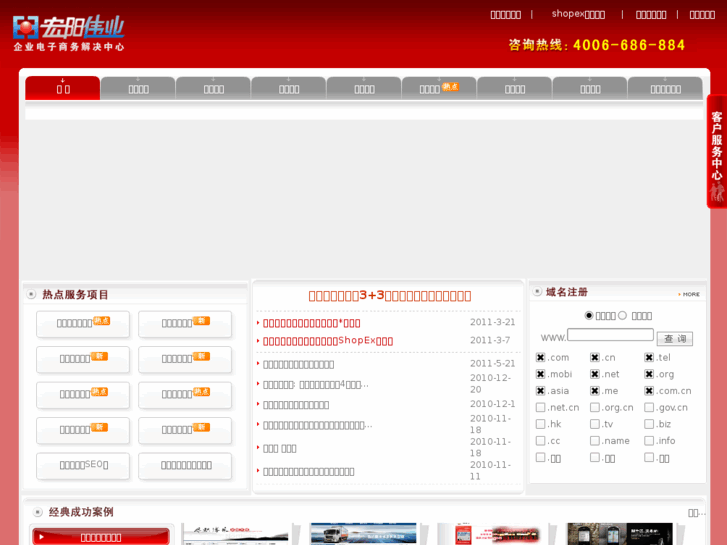Uncheck the .tel checkbox
The width and height of the screenshot is (727, 545).
click(649, 357)
